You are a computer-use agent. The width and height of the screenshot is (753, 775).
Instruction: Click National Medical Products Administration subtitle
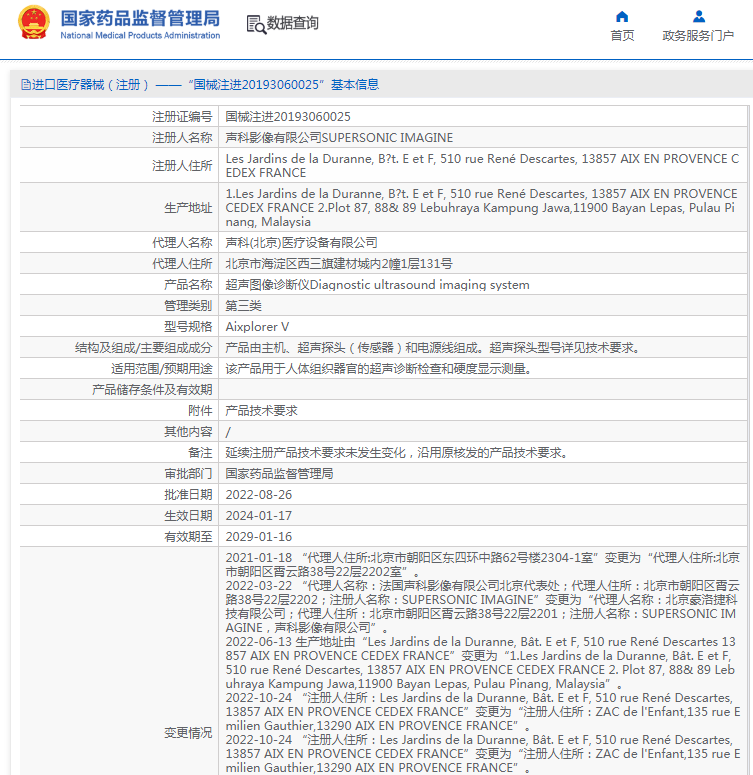coord(140,36)
